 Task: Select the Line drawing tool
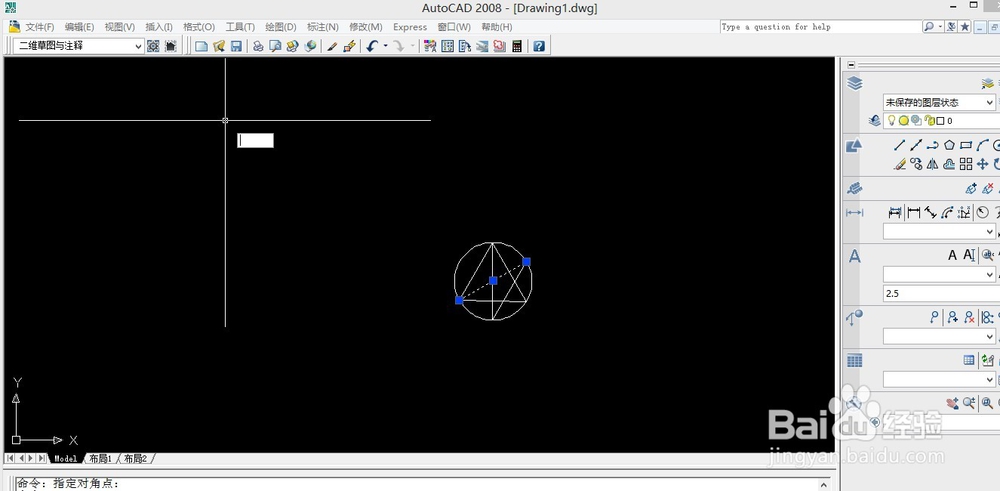899,145
